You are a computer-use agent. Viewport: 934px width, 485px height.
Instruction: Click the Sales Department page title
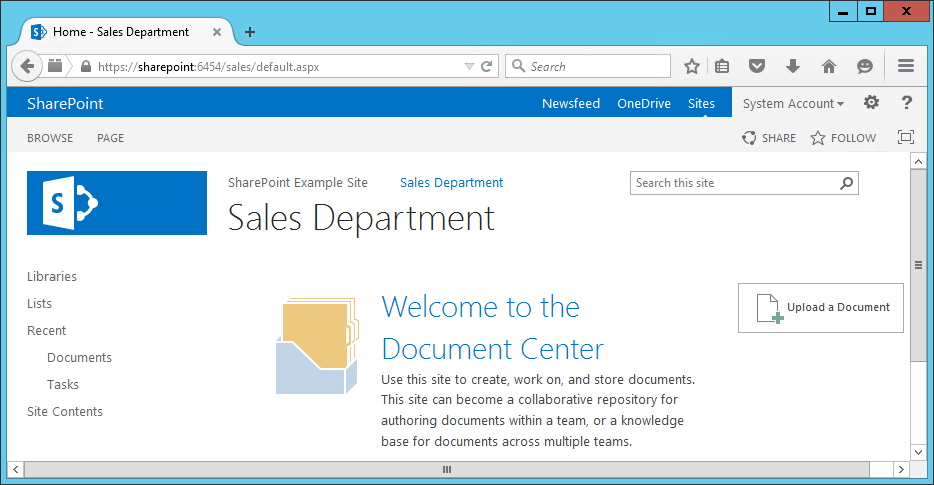(361, 218)
